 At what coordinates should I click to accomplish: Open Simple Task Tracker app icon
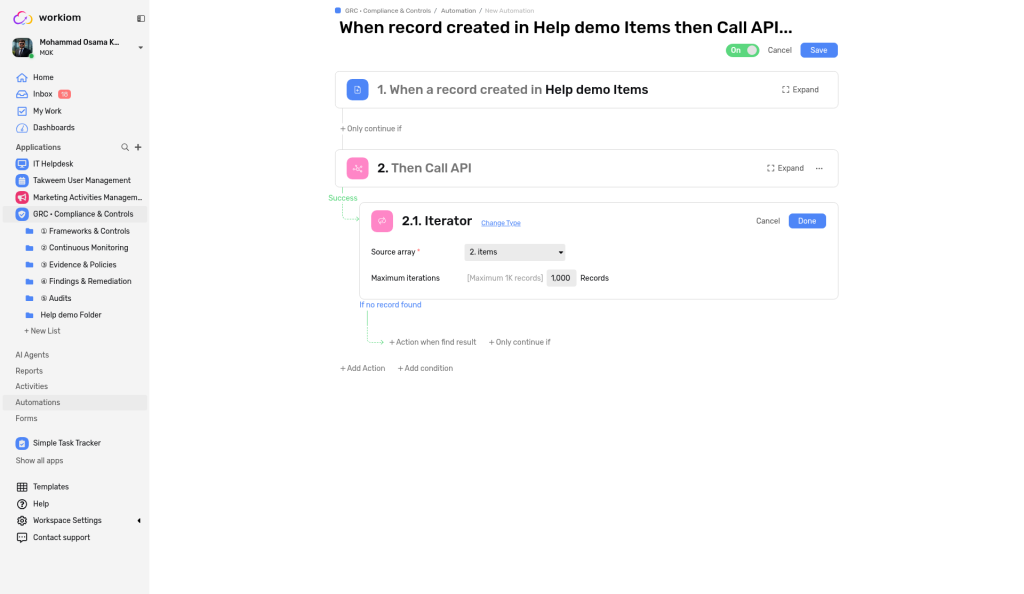[x=22, y=443]
